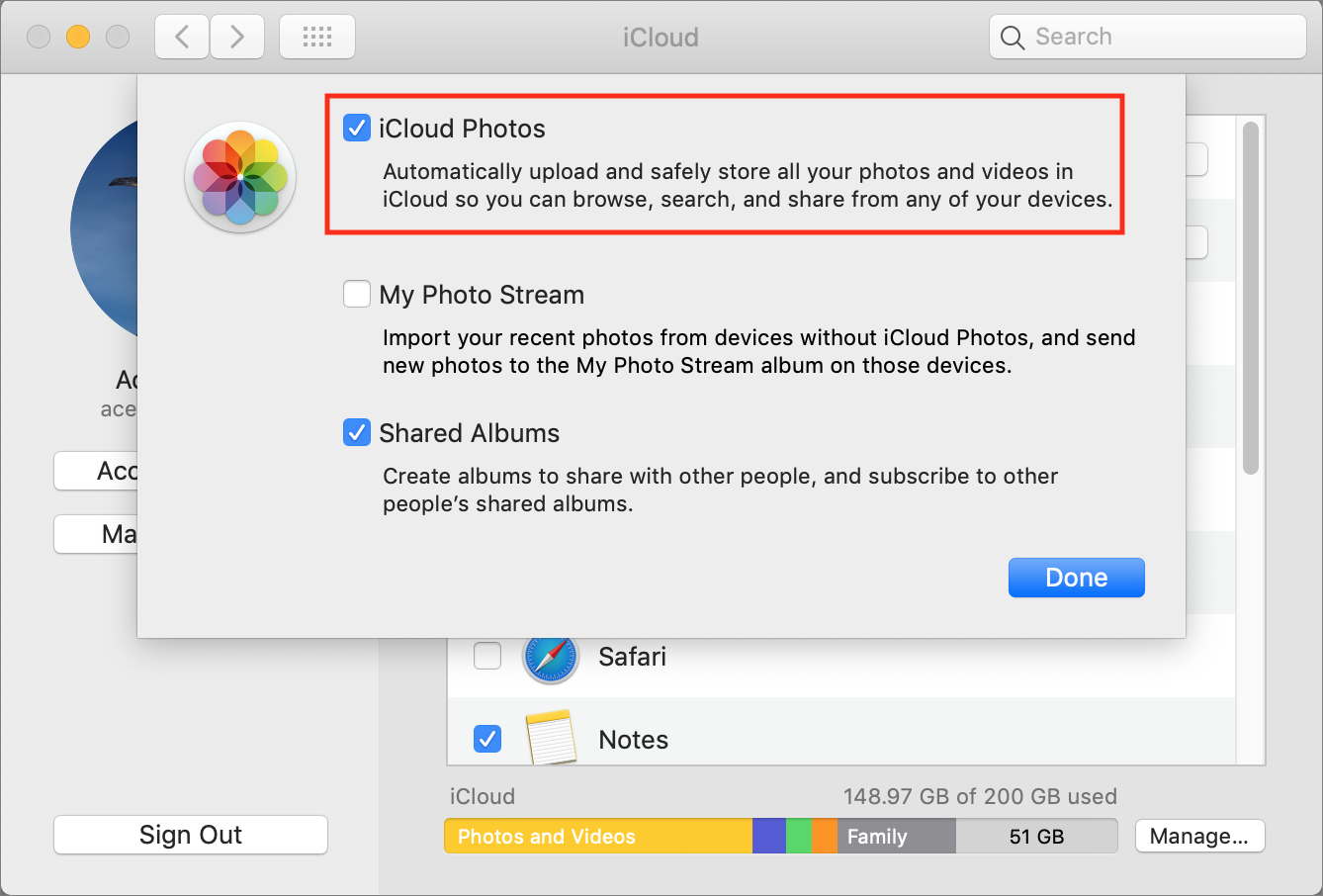Click the gray Family storage segment

[x=897, y=836]
